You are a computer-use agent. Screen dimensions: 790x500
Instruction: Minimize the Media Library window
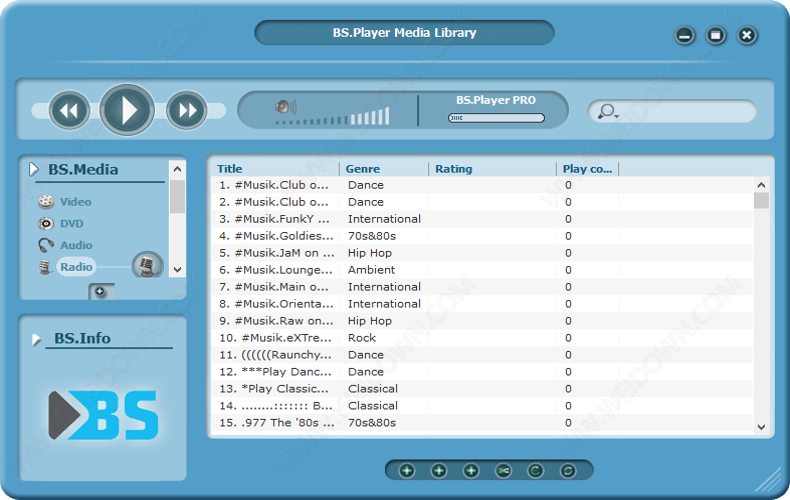[684, 35]
